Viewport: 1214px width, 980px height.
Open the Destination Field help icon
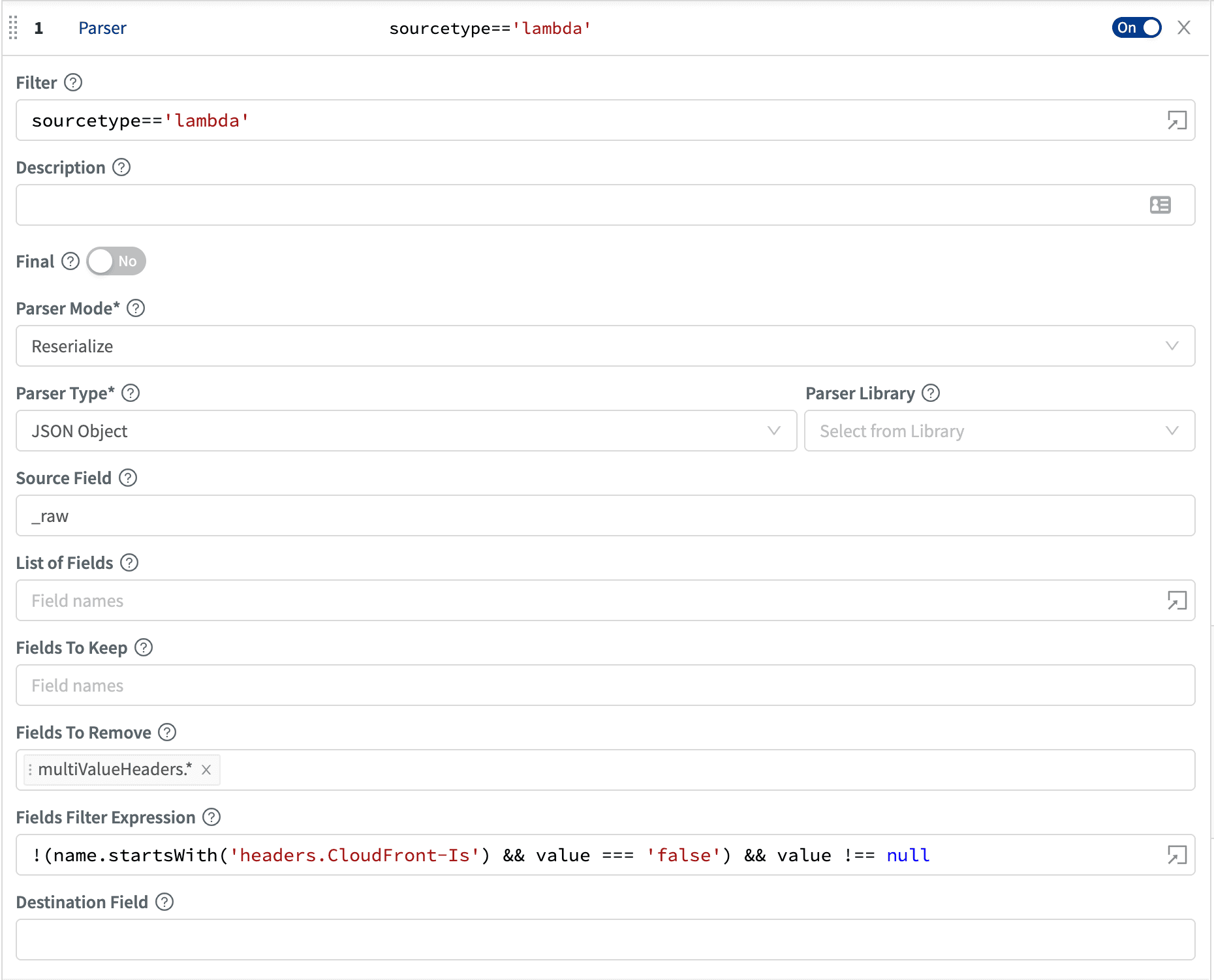pyautogui.click(x=166, y=902)
